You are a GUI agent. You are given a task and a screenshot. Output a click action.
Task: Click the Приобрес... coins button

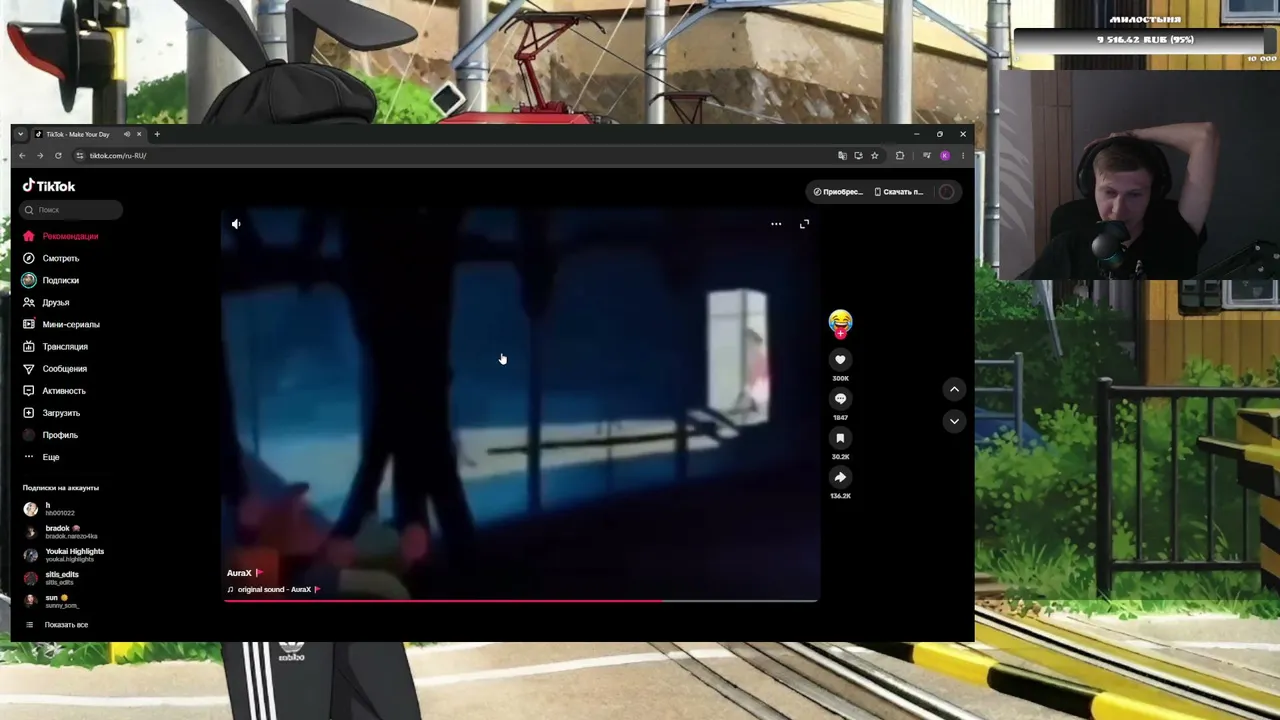[x=838, y=192]
